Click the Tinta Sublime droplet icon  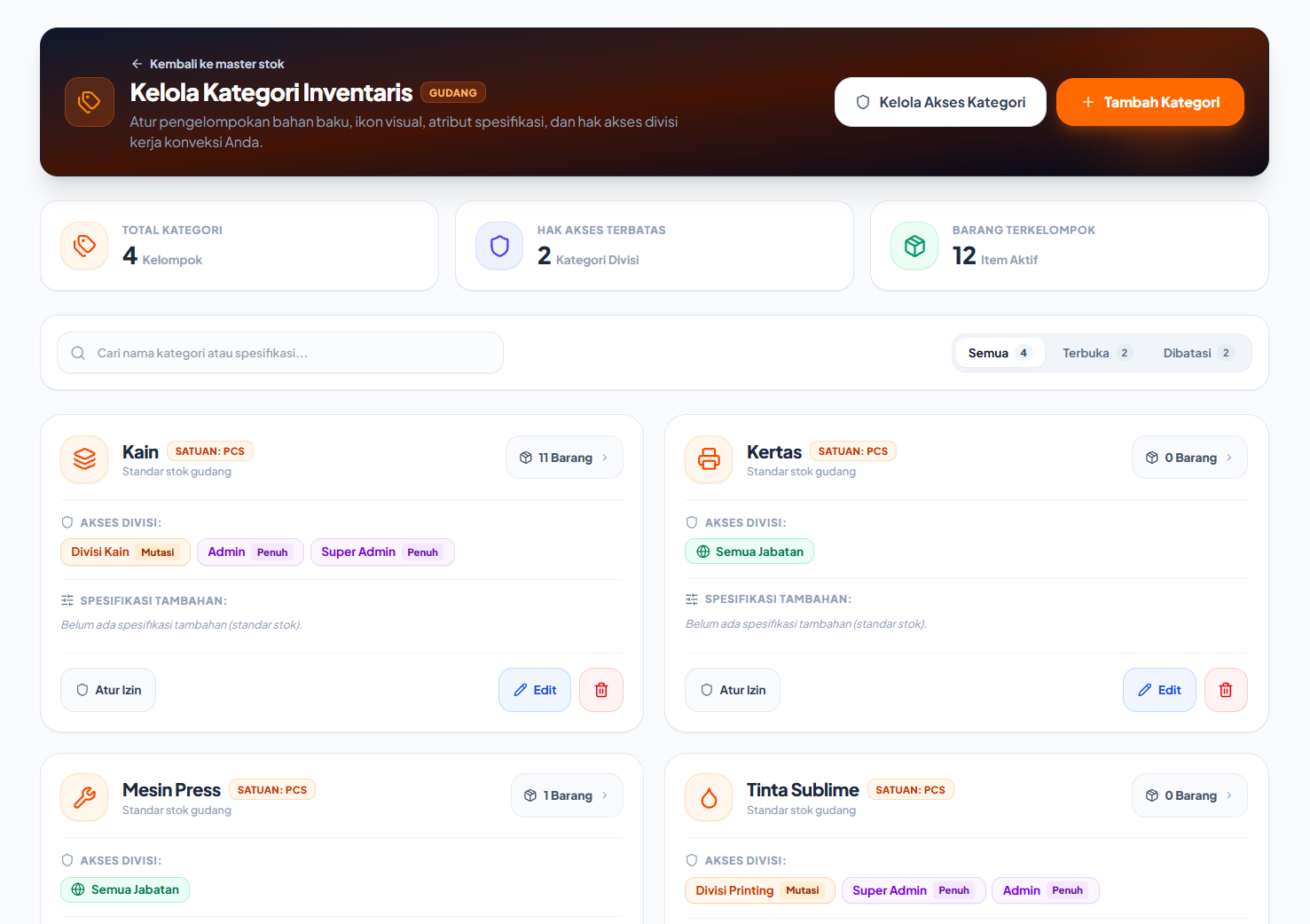coord(709,797)
